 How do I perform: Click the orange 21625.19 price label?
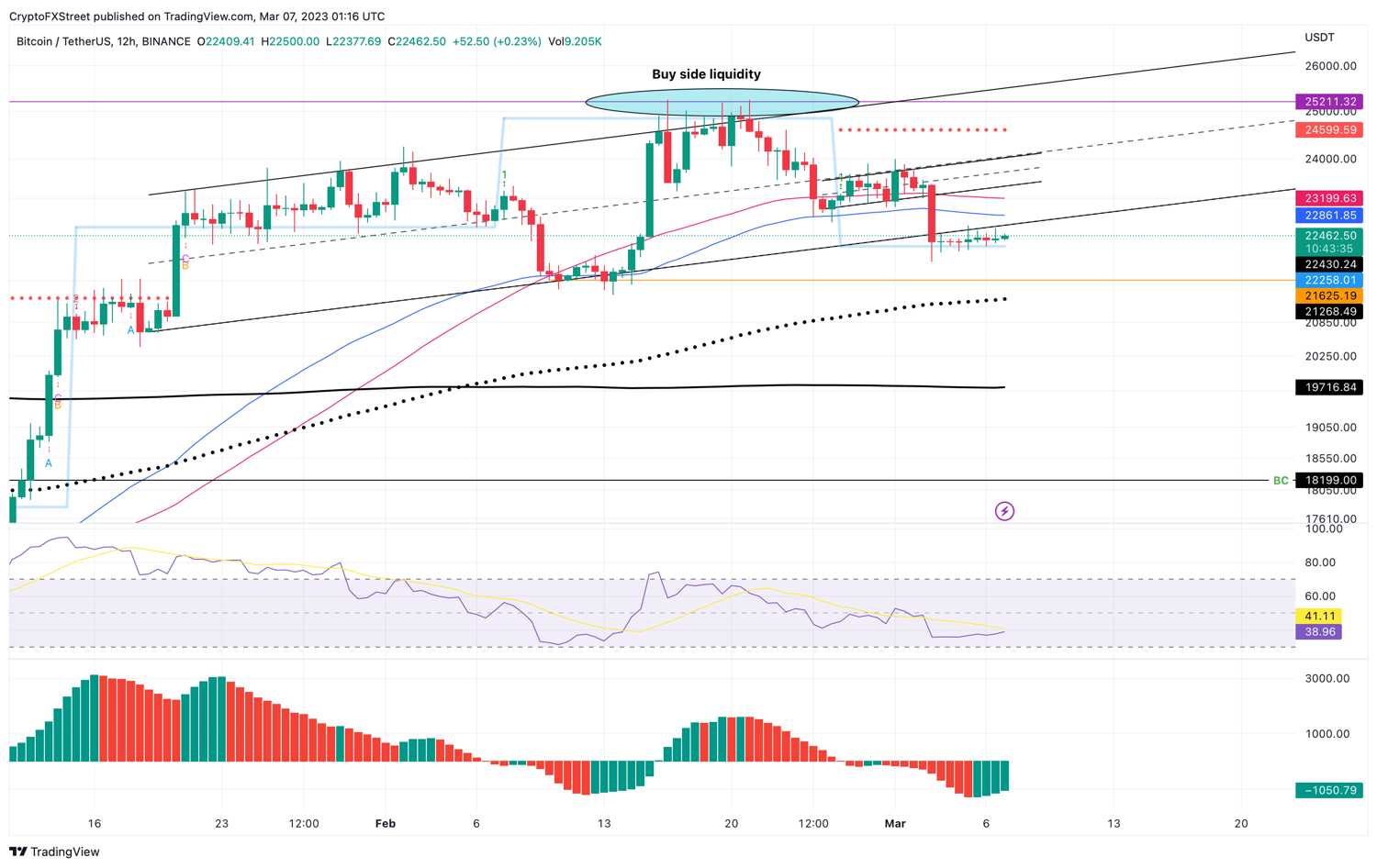[1329, 295]
